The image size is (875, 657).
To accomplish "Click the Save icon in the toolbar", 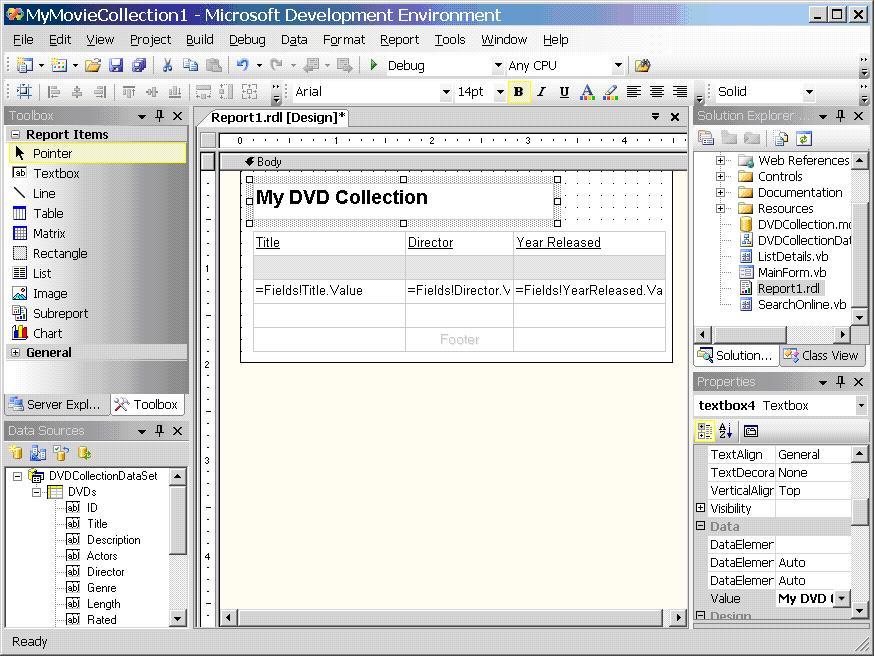I will pos(116,66).
